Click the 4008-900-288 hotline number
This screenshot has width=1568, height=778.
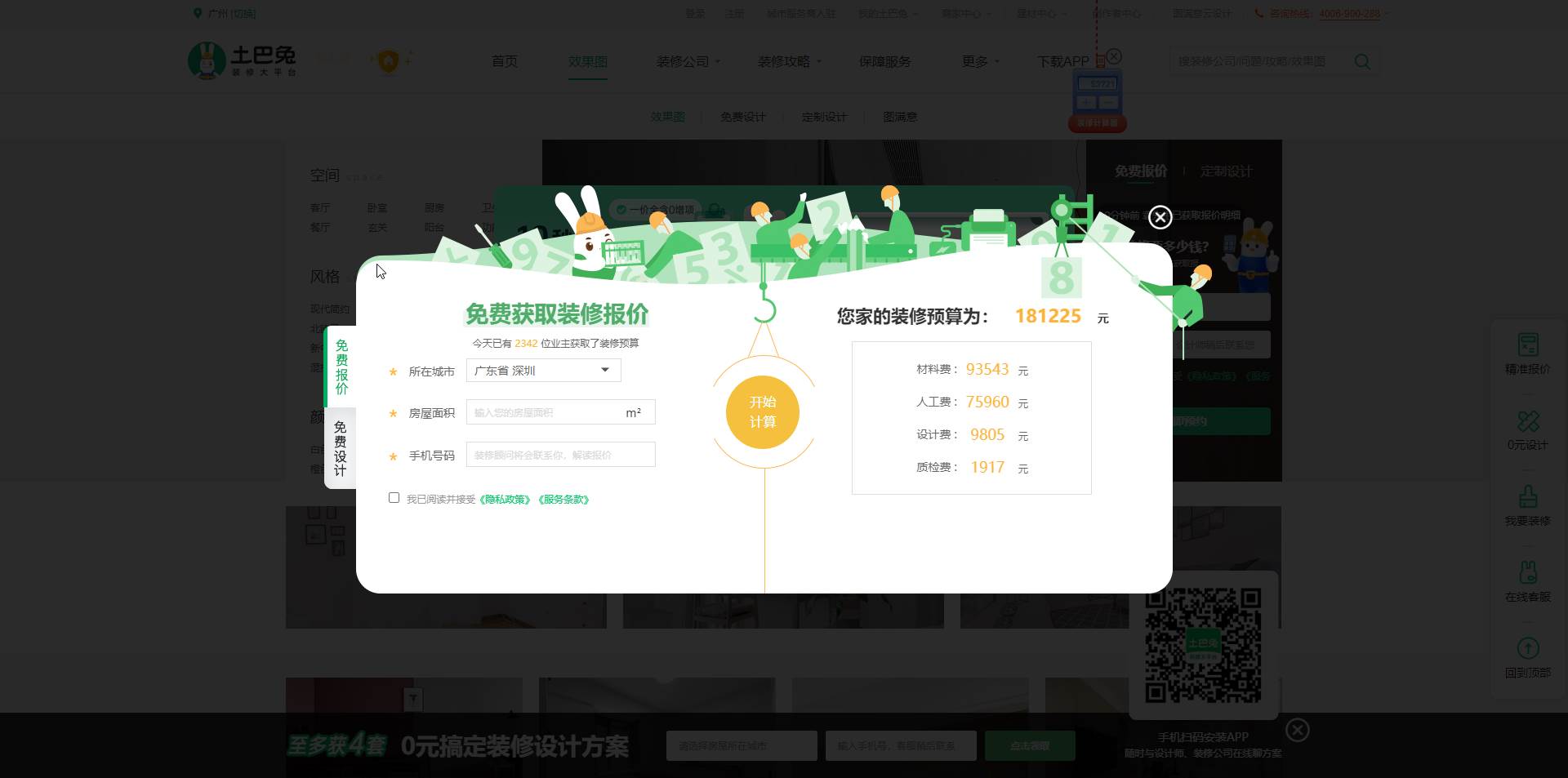click(1349, 13)
